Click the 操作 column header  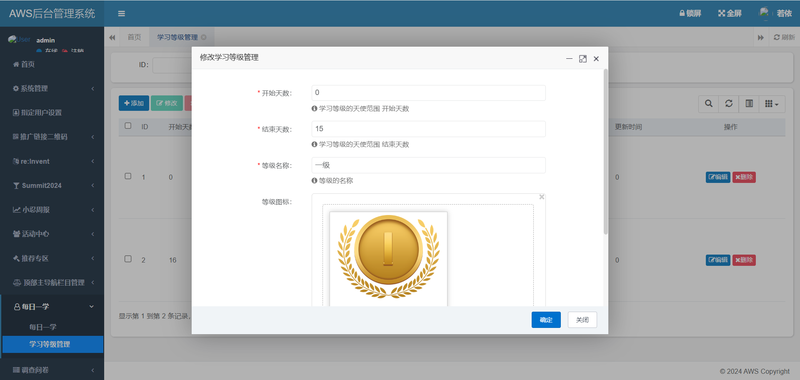(x=731, y=126)
